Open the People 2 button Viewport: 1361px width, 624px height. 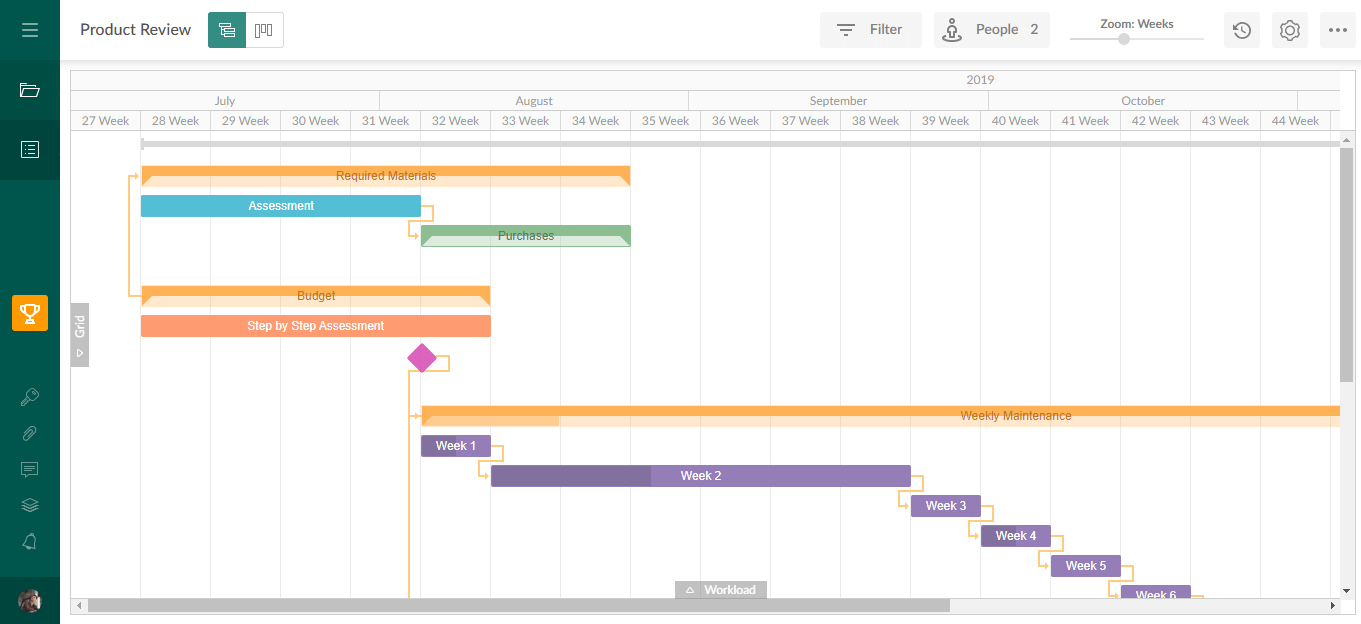point(992,30)
